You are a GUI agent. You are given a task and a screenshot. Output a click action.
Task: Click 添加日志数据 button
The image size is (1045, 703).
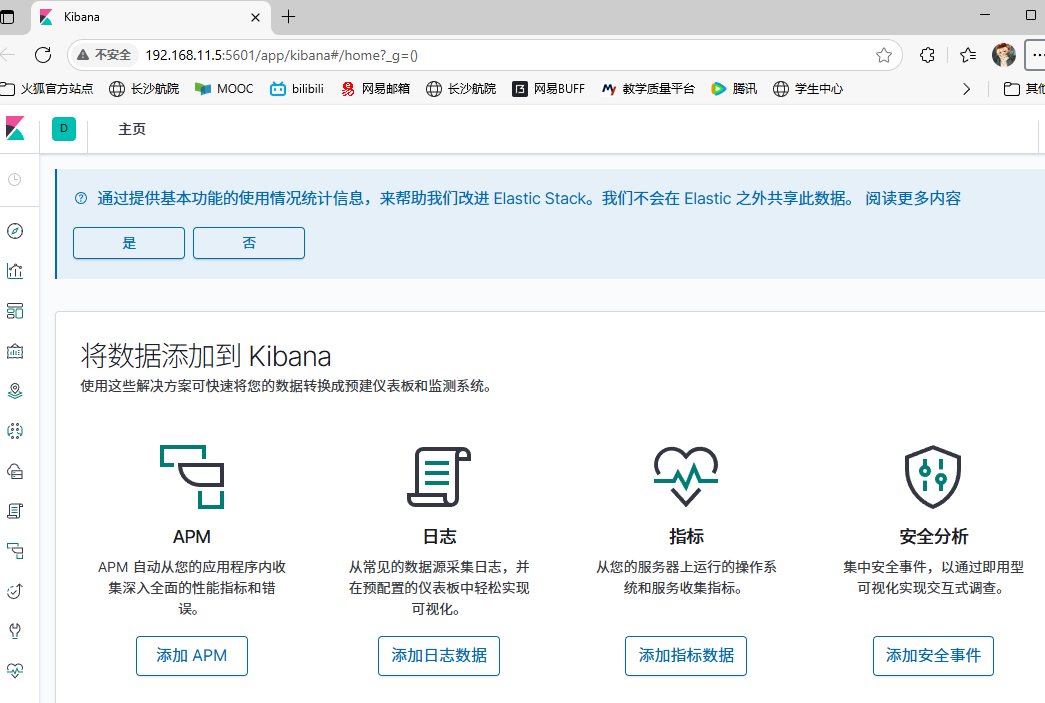pos(439,656)
